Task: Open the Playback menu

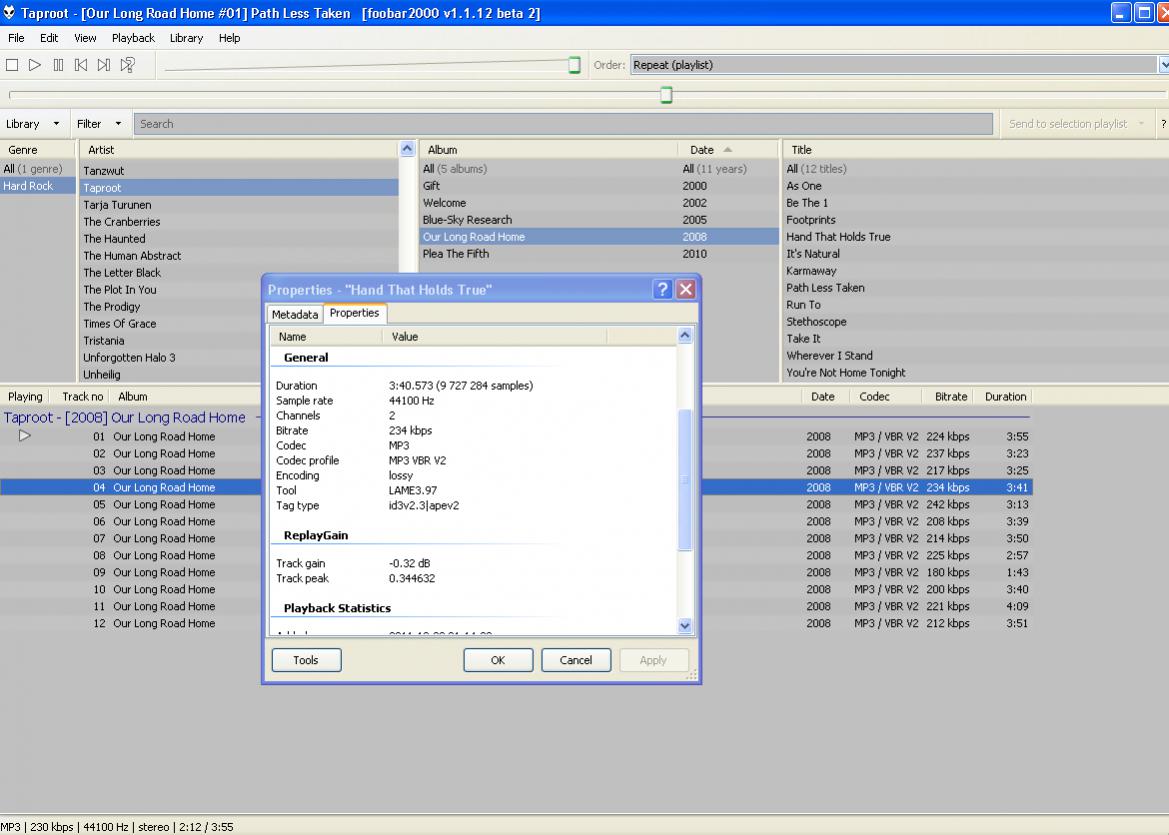Action: tap(133, 38)
